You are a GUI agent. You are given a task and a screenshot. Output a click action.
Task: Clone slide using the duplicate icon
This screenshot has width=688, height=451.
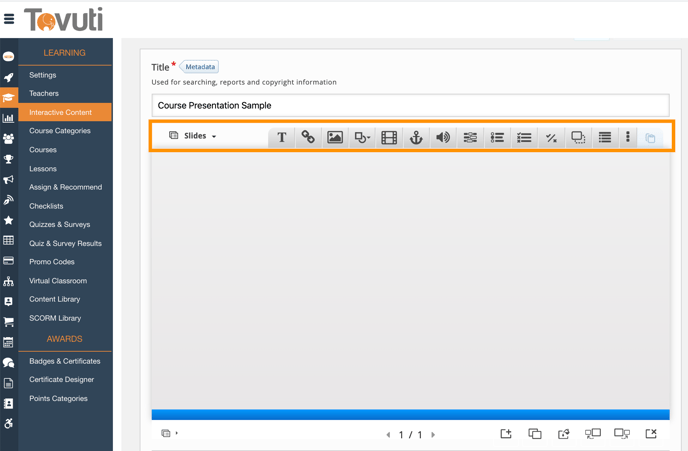pos(535,434)
